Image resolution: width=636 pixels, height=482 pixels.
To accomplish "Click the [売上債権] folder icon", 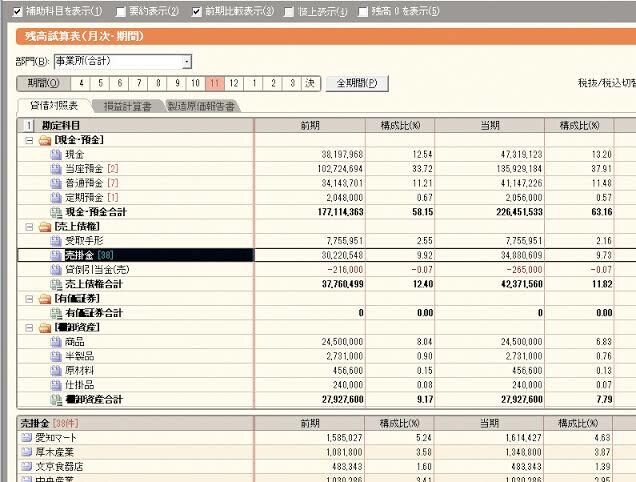I will click(45, 227).
